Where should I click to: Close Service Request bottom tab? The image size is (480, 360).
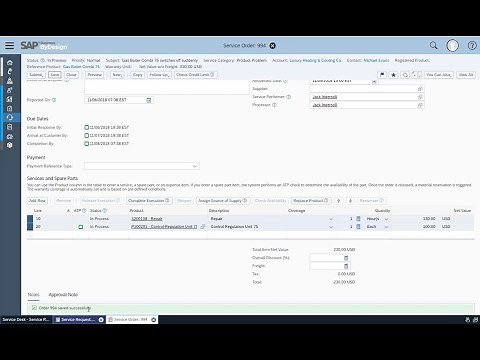coord(101,320)
